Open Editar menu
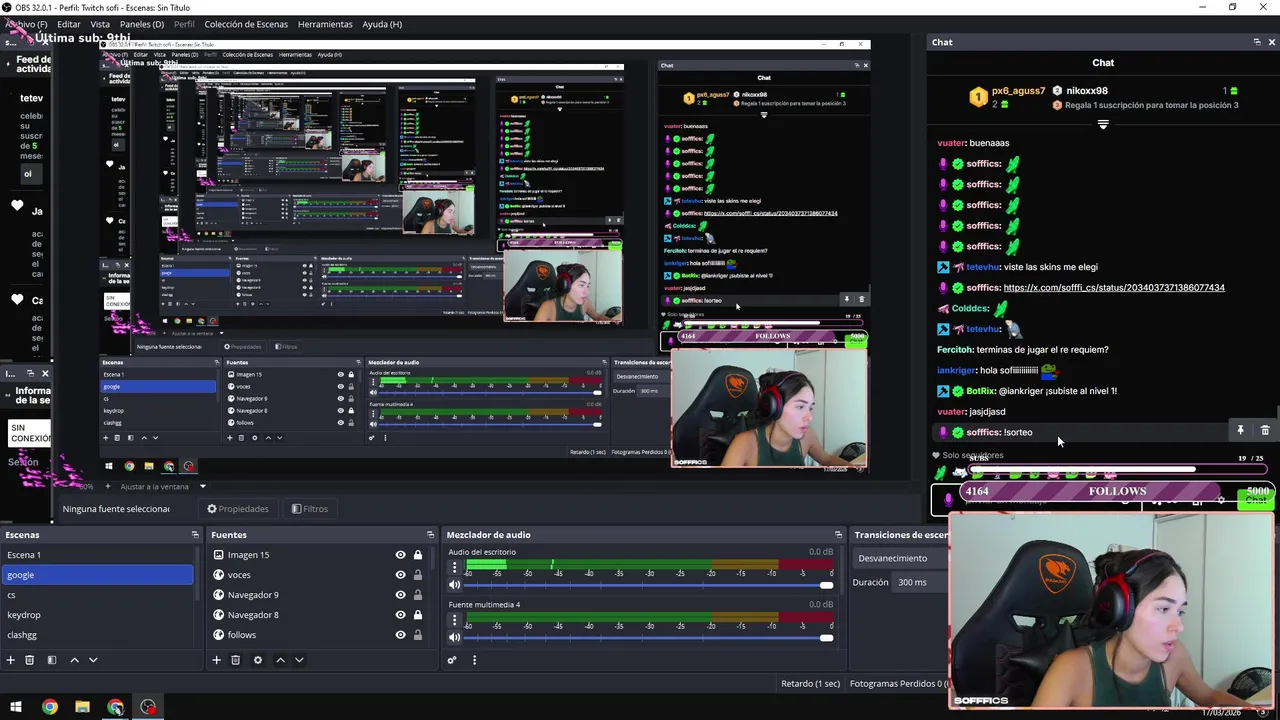1280x720 pixels. click(x=69, y=24)
